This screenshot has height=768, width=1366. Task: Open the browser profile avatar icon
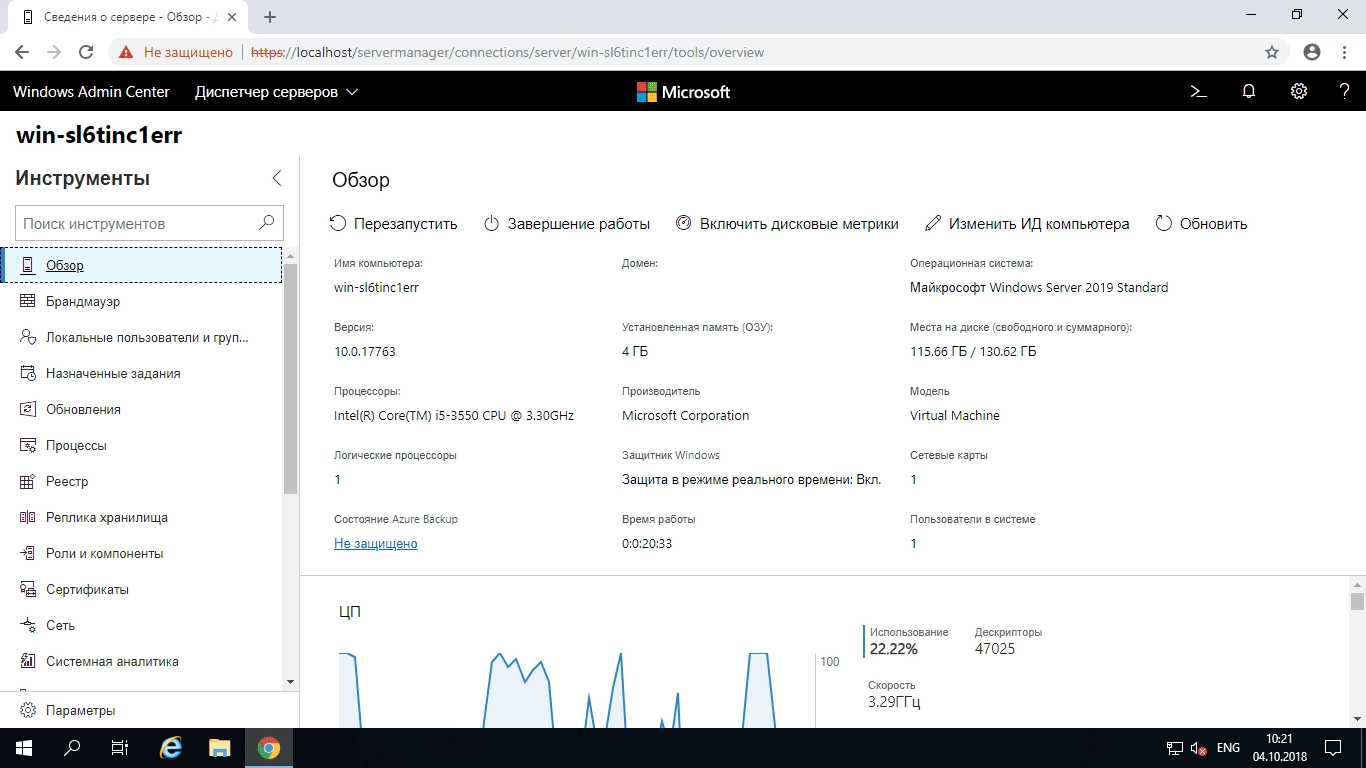tap(1312, 52)
